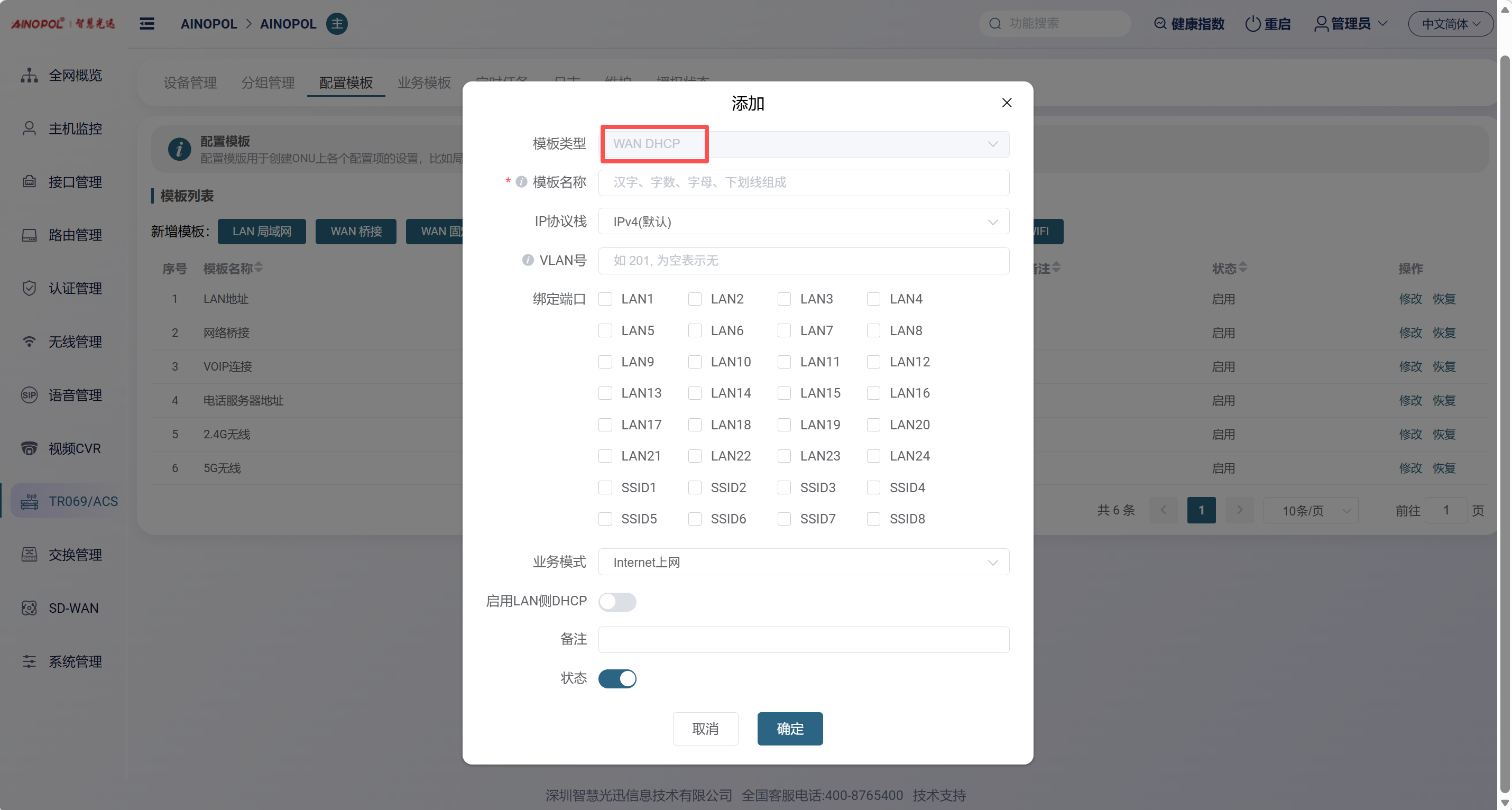Click the hamburger menu collapse icon

pos(147,23)
